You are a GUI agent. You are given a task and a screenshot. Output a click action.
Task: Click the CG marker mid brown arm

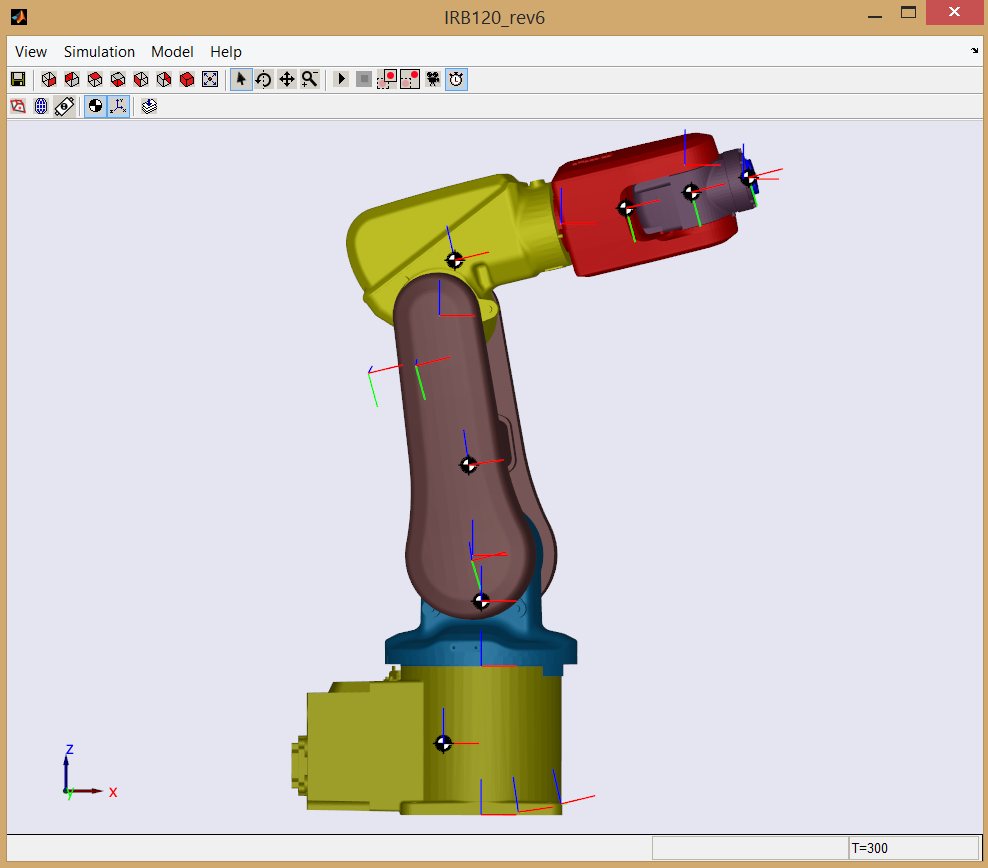click(468, 465)
